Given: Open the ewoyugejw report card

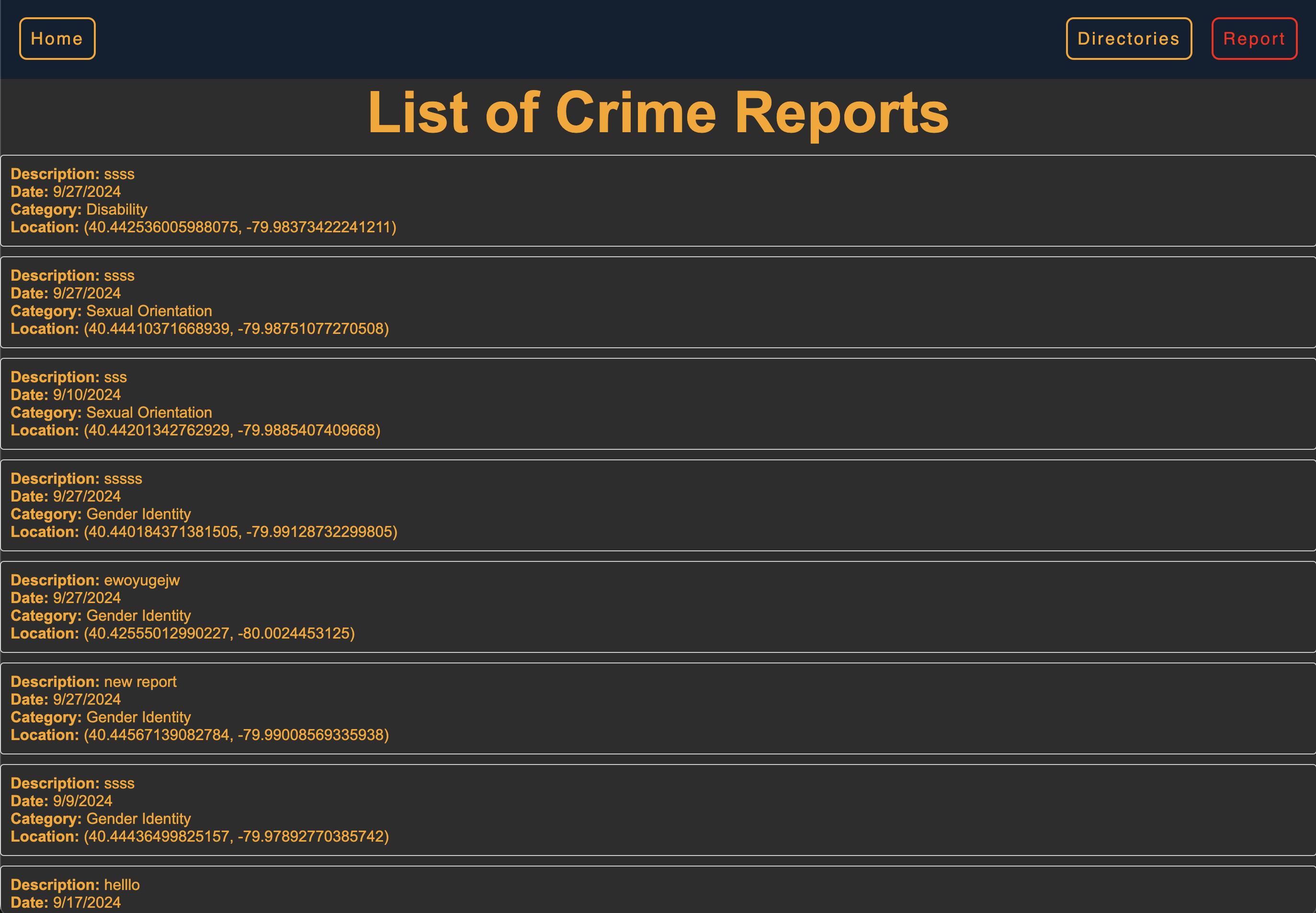Looking at the screenshot, I should [658, 606].
